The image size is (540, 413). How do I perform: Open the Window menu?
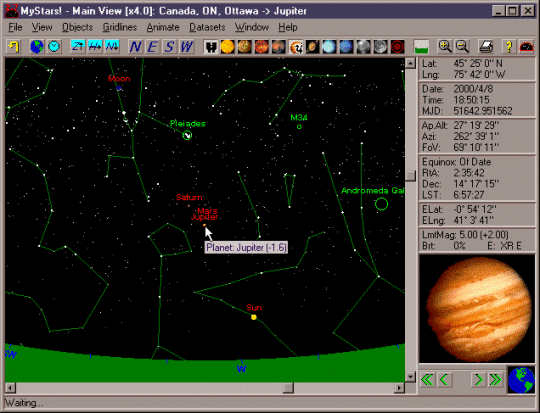252,27
